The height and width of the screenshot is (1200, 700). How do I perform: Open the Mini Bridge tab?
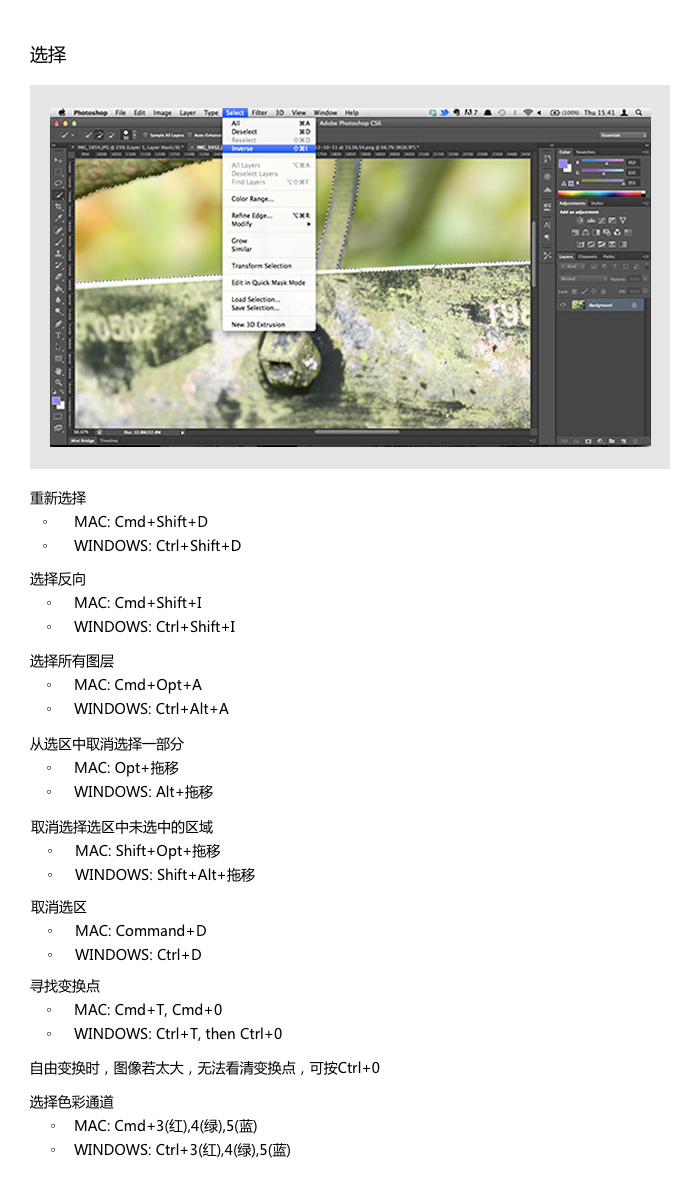[x=83, y=440]
